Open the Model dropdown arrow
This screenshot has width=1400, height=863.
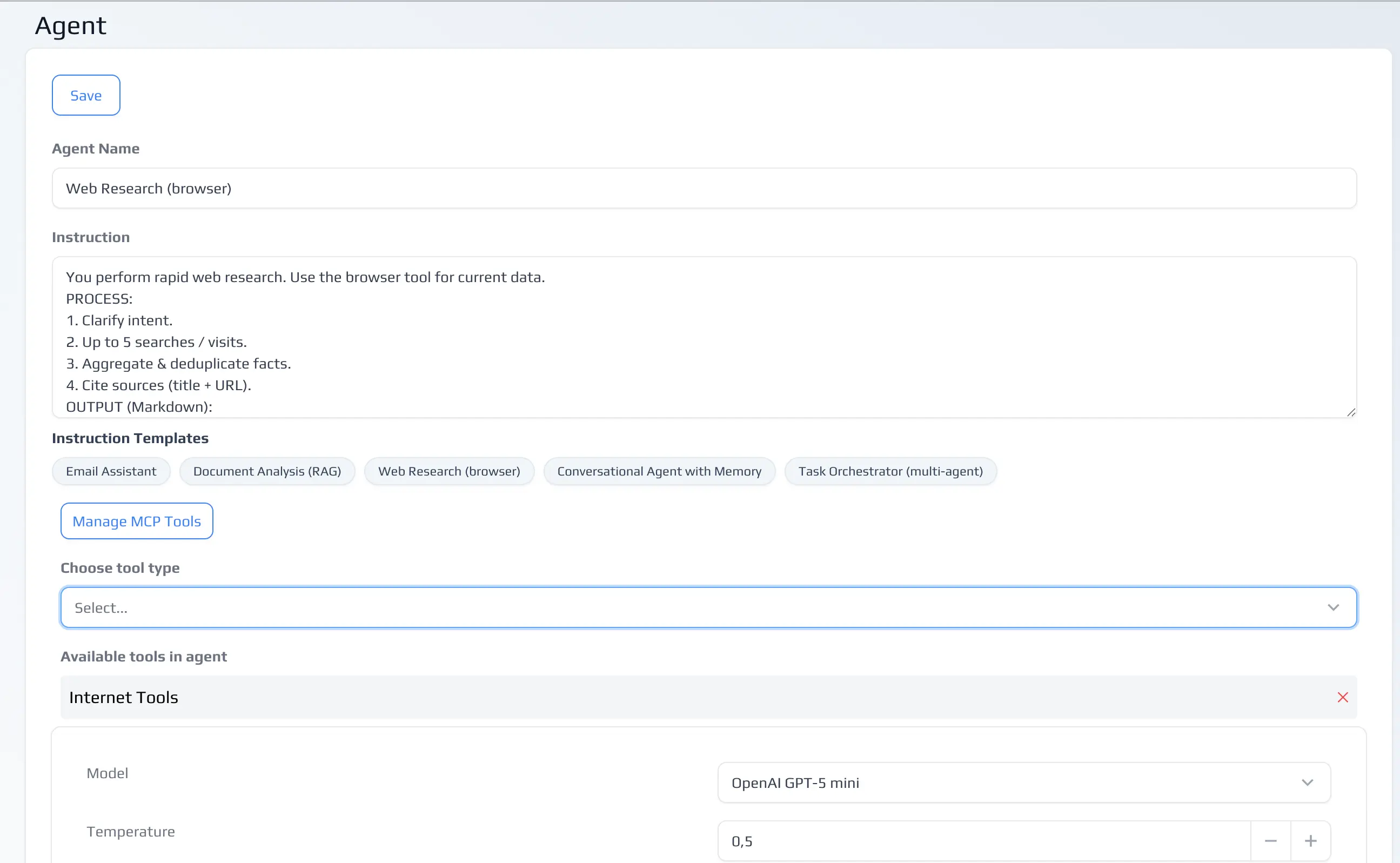1307,782
